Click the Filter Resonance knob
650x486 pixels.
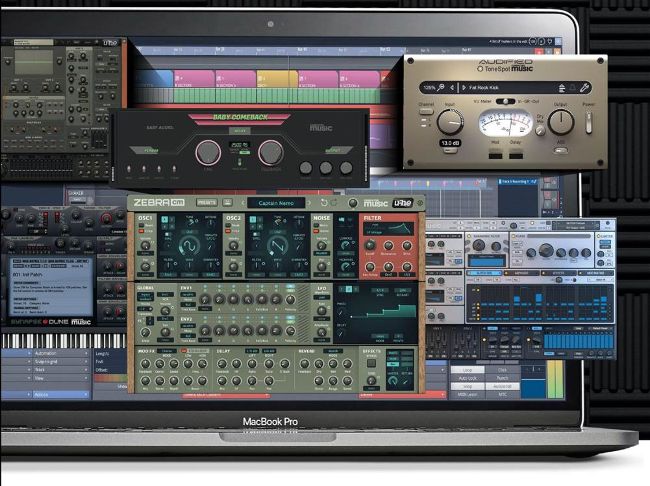[x=388, y=245]
